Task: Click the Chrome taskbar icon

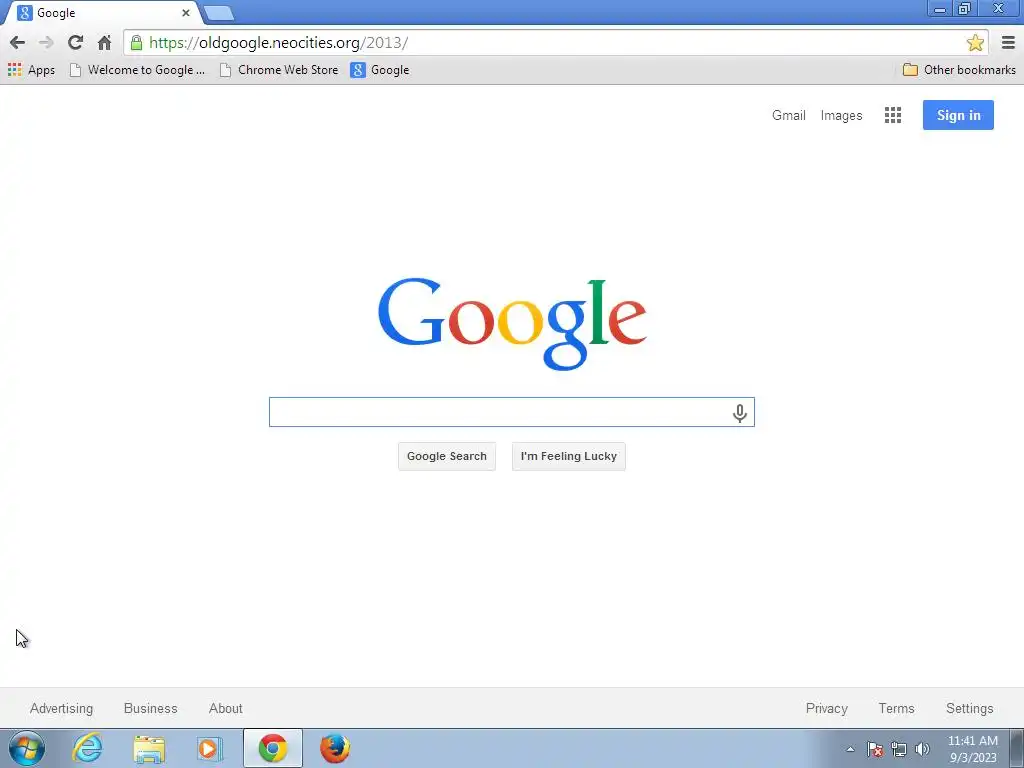Action: 273,748
